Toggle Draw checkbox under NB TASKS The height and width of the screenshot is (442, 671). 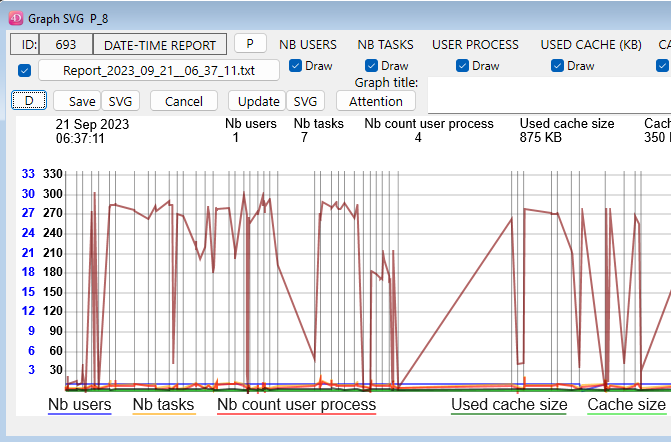[x=373, y=66]
